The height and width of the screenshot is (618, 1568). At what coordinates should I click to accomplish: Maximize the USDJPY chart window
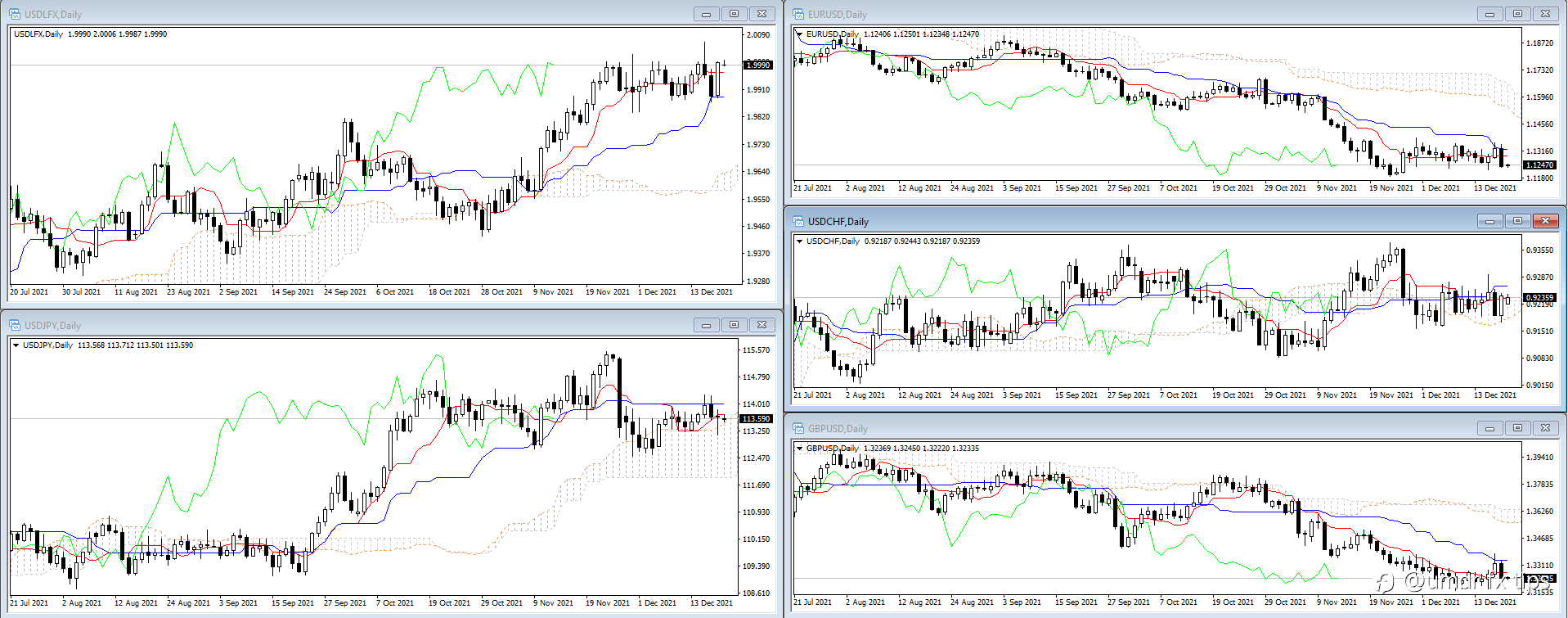(734, 325)
